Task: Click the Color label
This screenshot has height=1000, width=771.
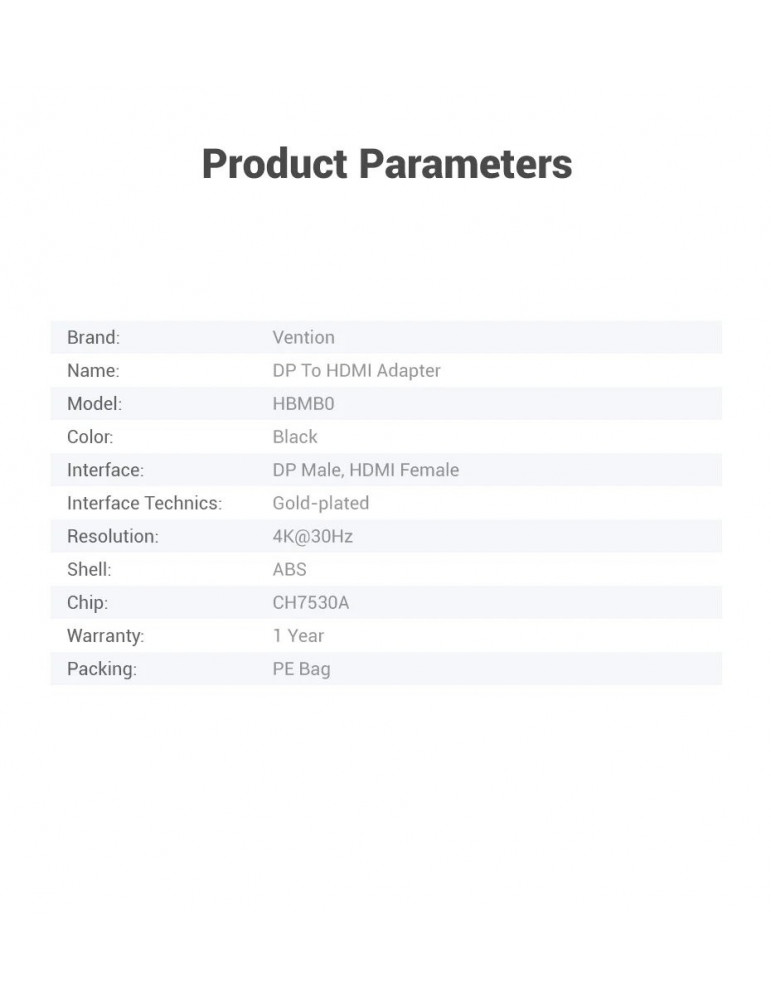Action: [90, 436]
